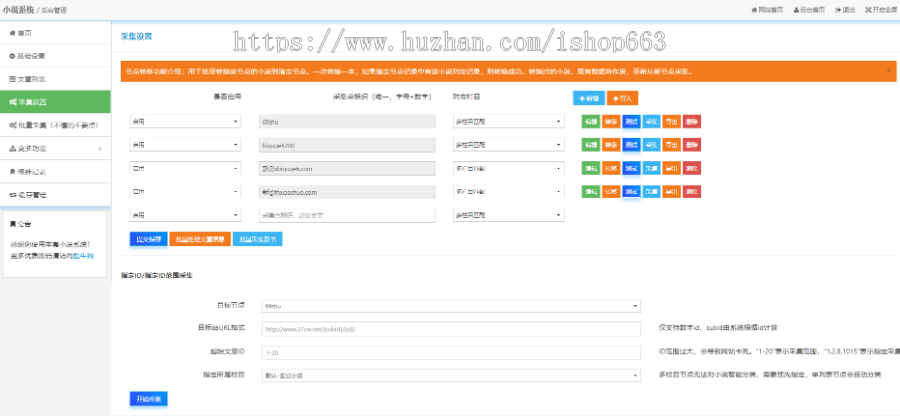
Task: Click 后台首页 user icon in top bar
Action: pyautogui.click(x=810, y=9)
